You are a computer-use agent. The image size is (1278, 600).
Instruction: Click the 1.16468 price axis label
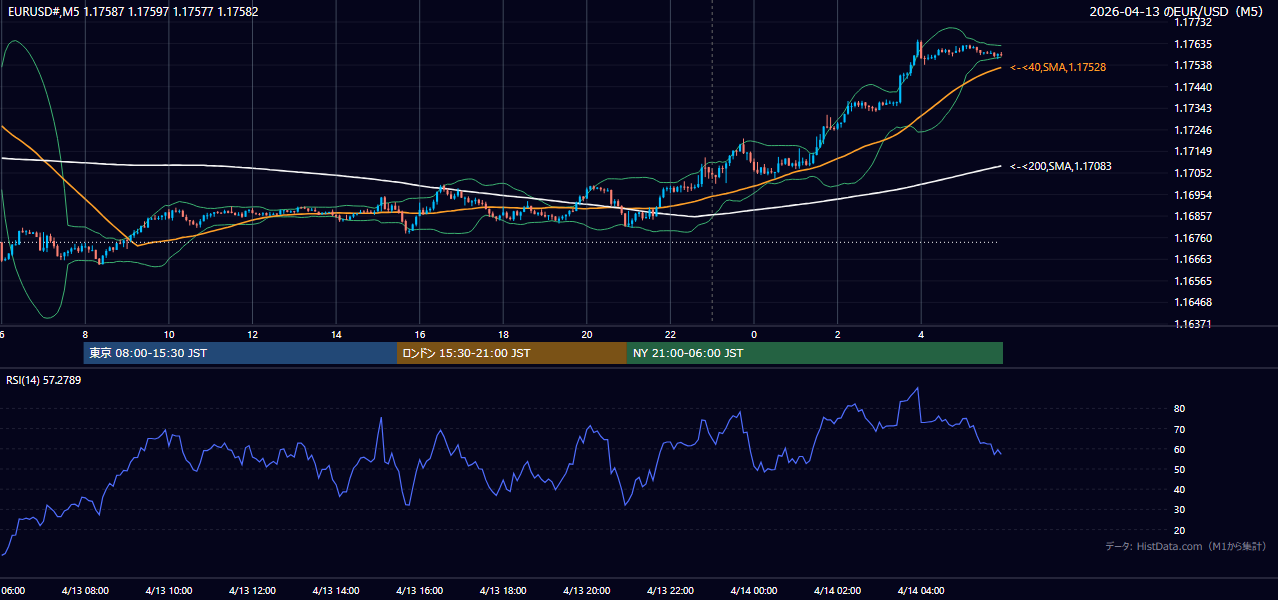(1193, 302)
